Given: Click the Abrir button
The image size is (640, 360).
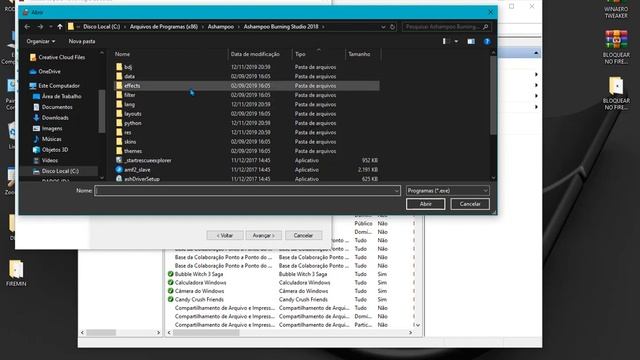Looking at the screenshot, I should 425,204.
